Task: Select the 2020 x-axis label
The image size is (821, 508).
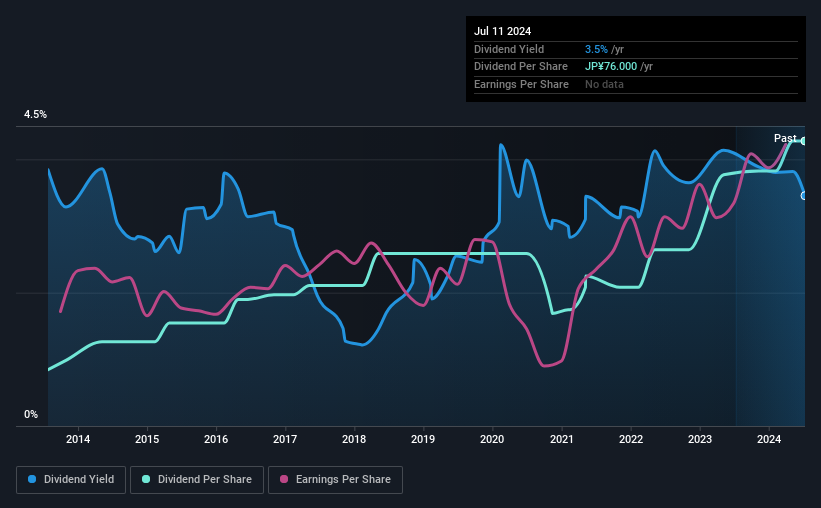Action: coord(492,439)
